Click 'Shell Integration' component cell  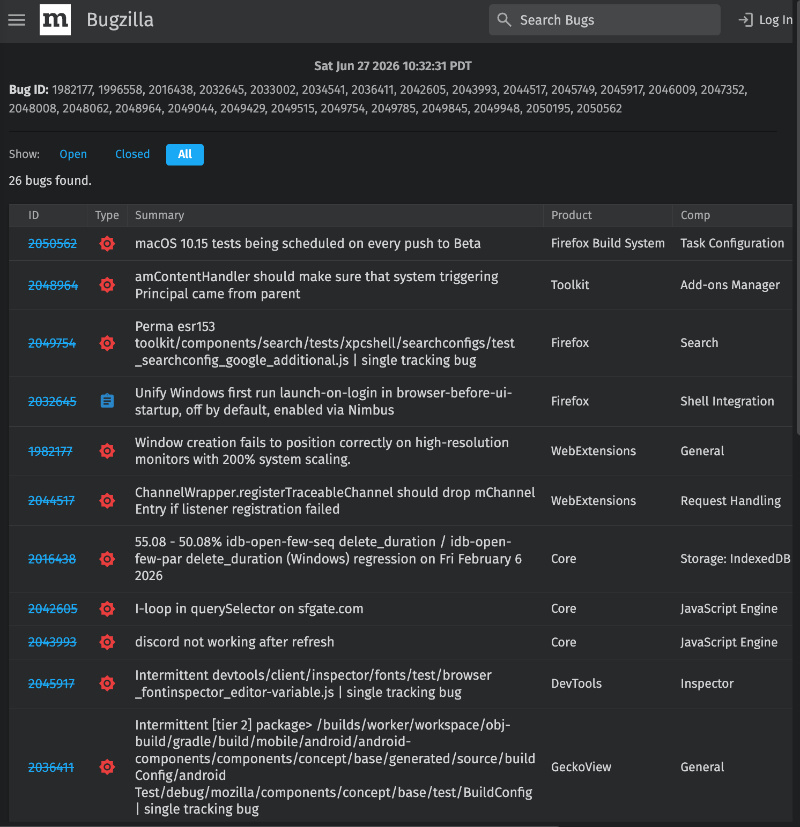(x=727, y=401)
